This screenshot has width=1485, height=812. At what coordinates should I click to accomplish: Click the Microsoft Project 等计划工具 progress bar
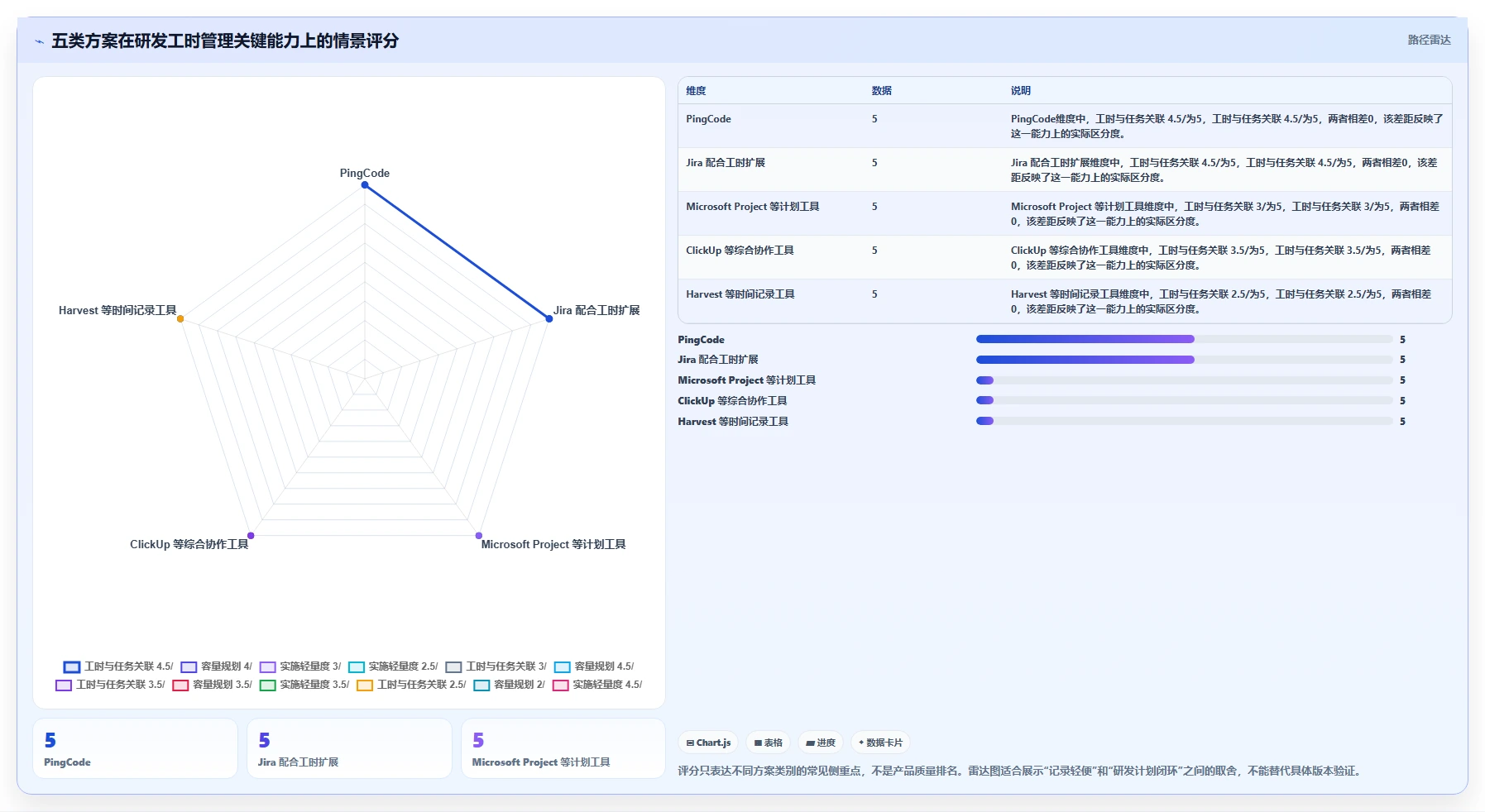pos(1184,380)
